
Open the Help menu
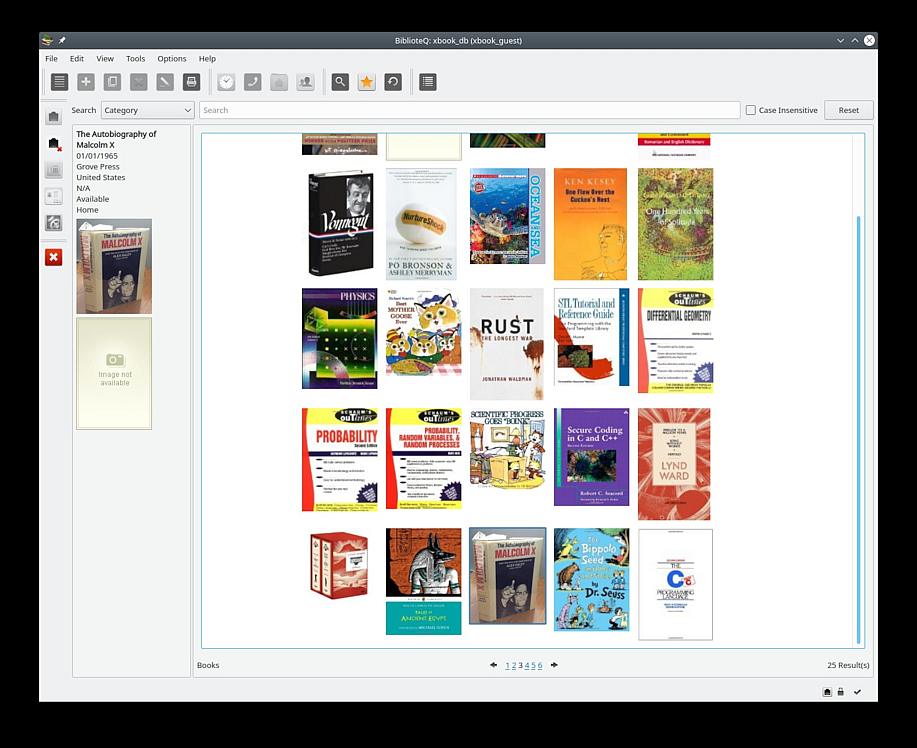pos(207,58)
